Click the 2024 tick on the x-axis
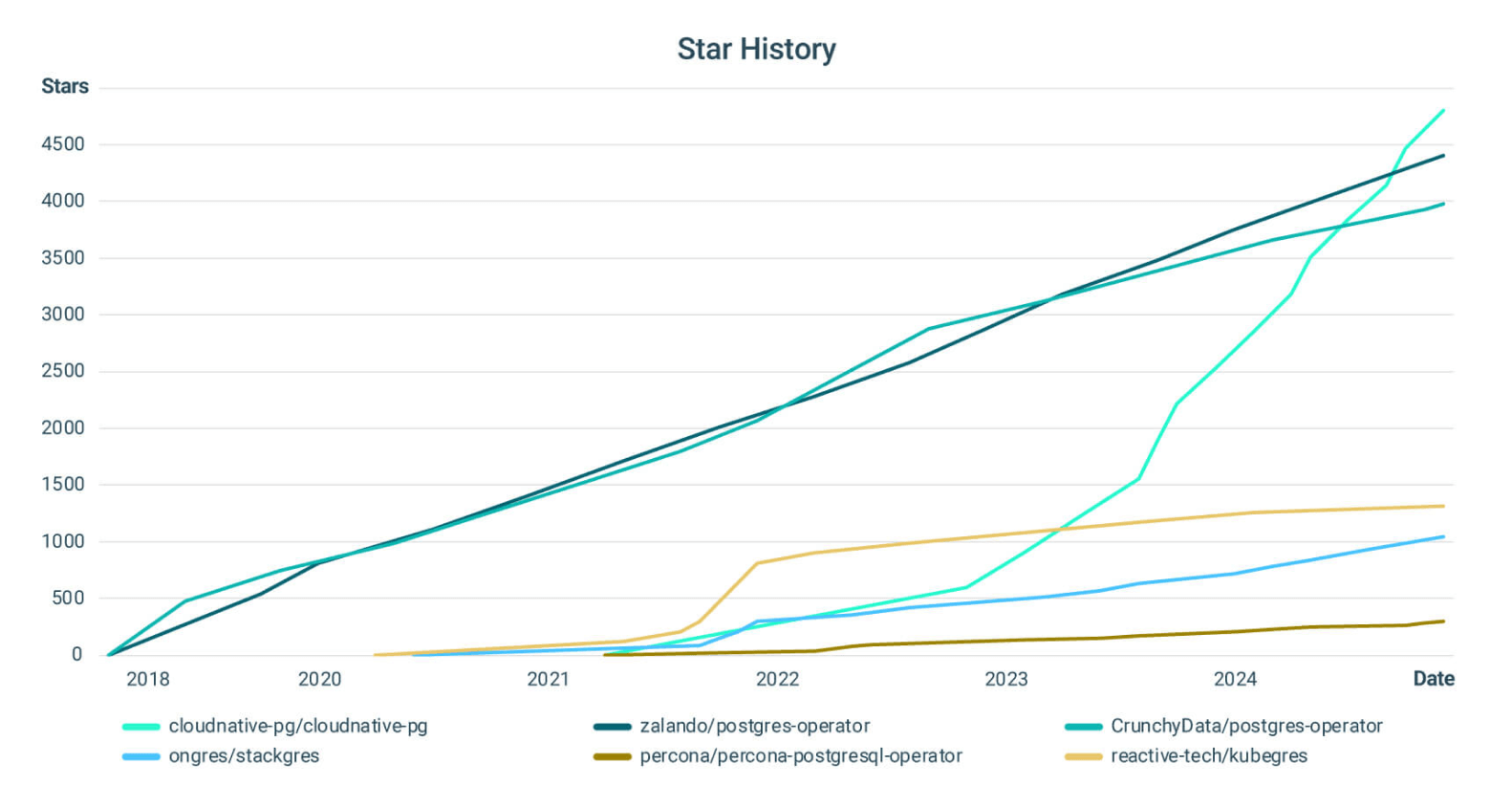 click(1235, 680)
